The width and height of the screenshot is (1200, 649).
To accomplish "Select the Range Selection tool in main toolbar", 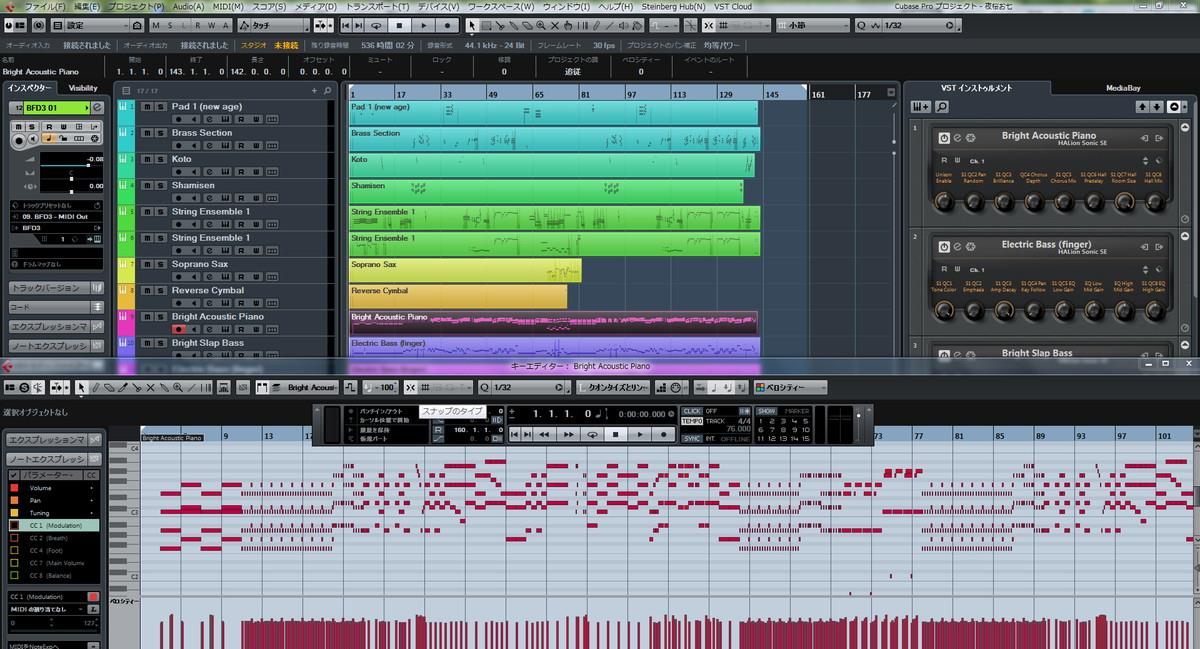I will 486,24.
